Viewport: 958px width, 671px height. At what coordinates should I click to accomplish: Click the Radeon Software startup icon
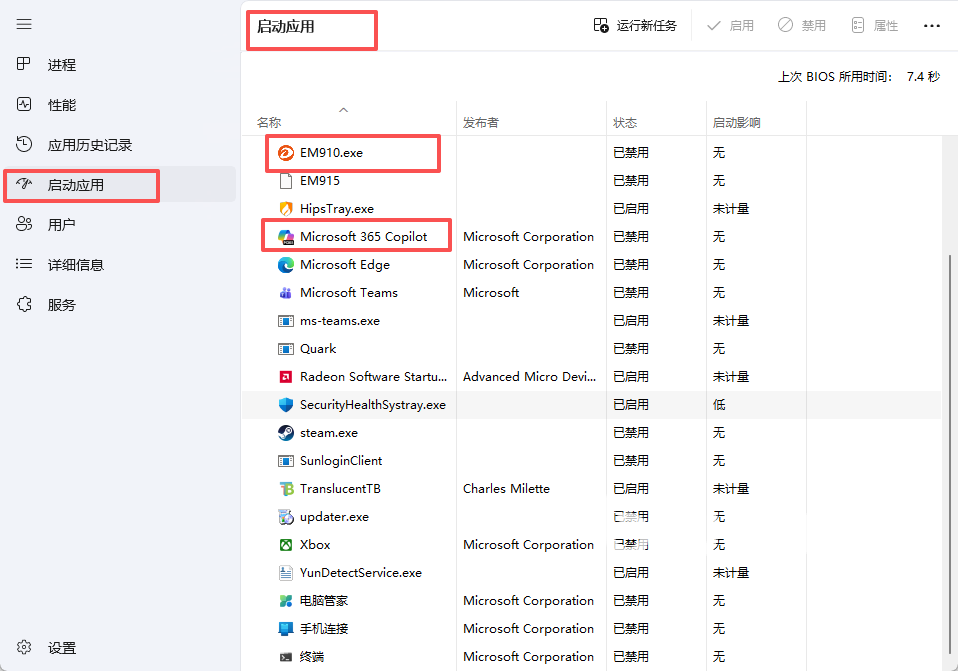tap(285, 377)
